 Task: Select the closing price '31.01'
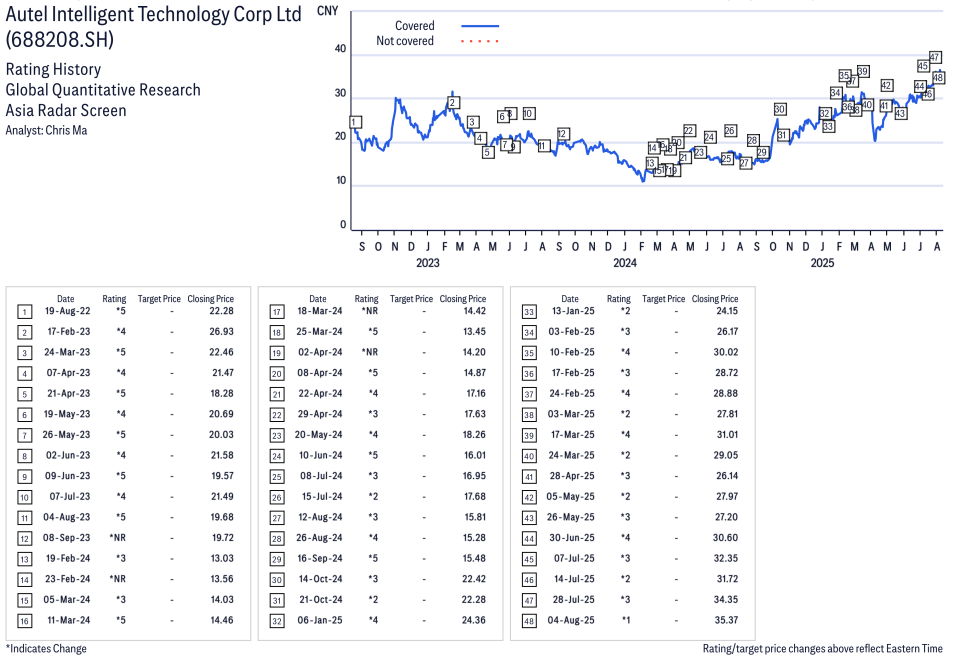point(728,434)
